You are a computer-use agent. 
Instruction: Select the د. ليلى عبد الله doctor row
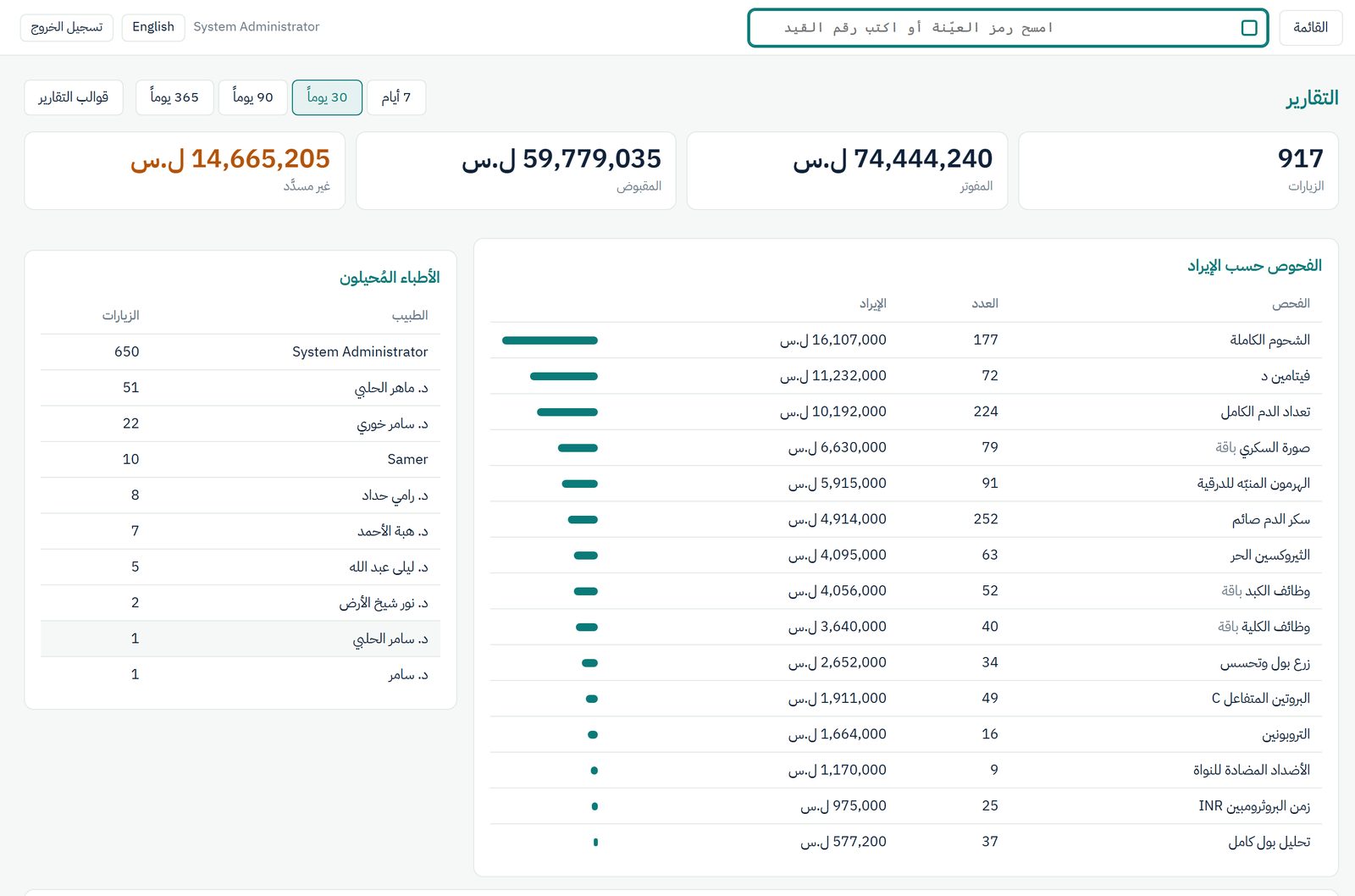coord(241,567)
